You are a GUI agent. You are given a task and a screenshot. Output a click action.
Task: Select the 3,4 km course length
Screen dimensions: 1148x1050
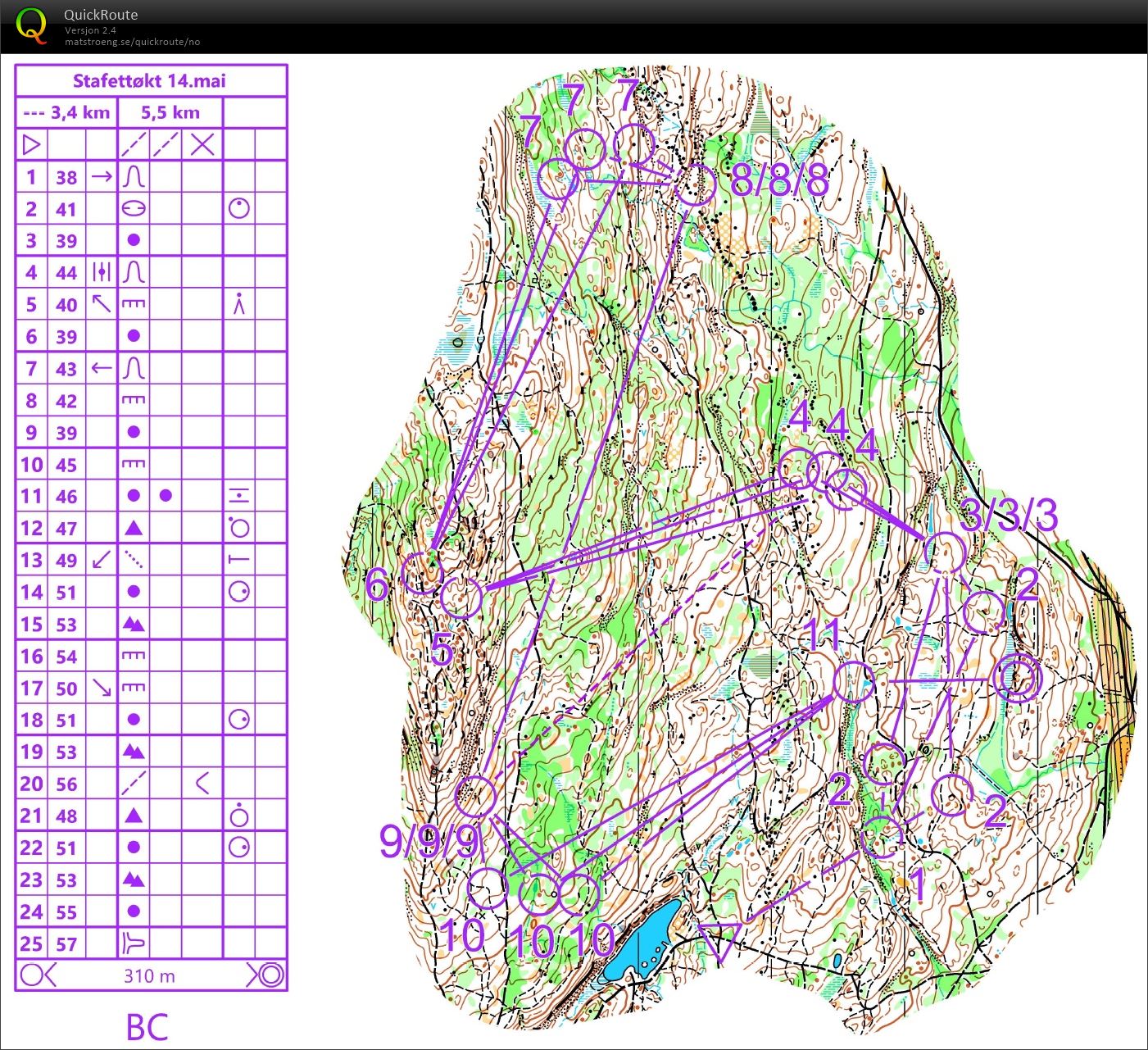tap(80, 112)
